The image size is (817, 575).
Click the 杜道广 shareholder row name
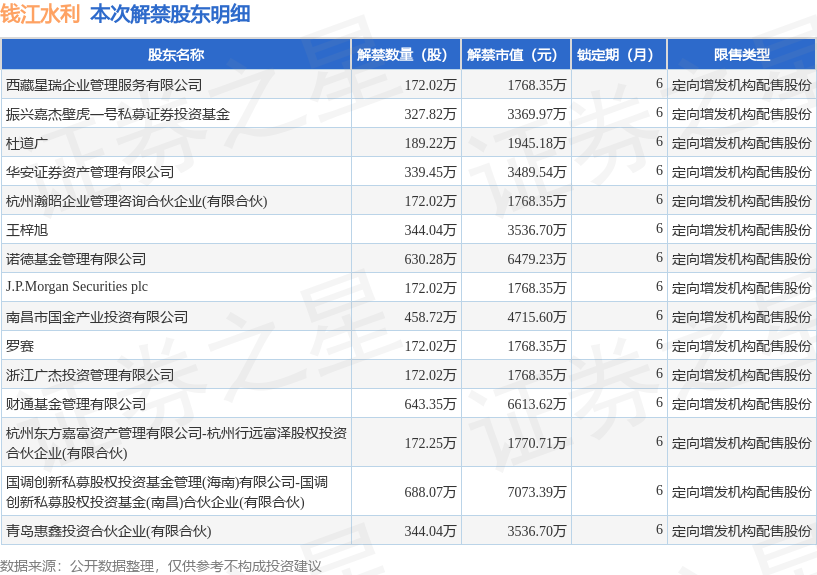(x=27, y=143)
